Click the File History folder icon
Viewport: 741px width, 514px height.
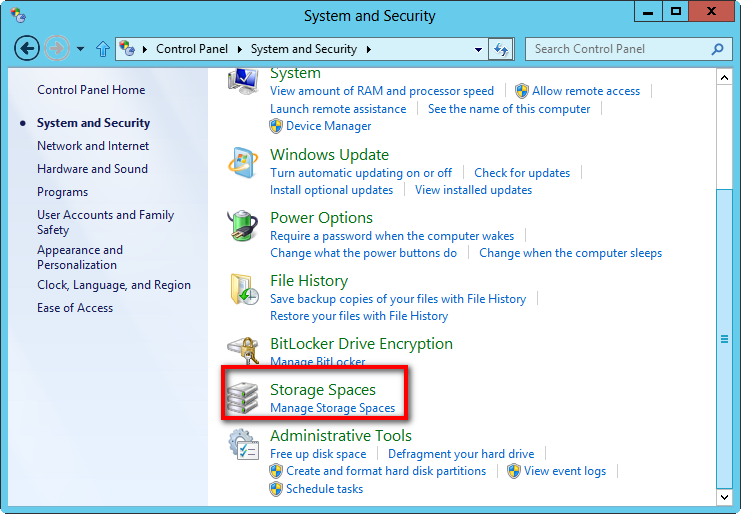click(244, 289)
